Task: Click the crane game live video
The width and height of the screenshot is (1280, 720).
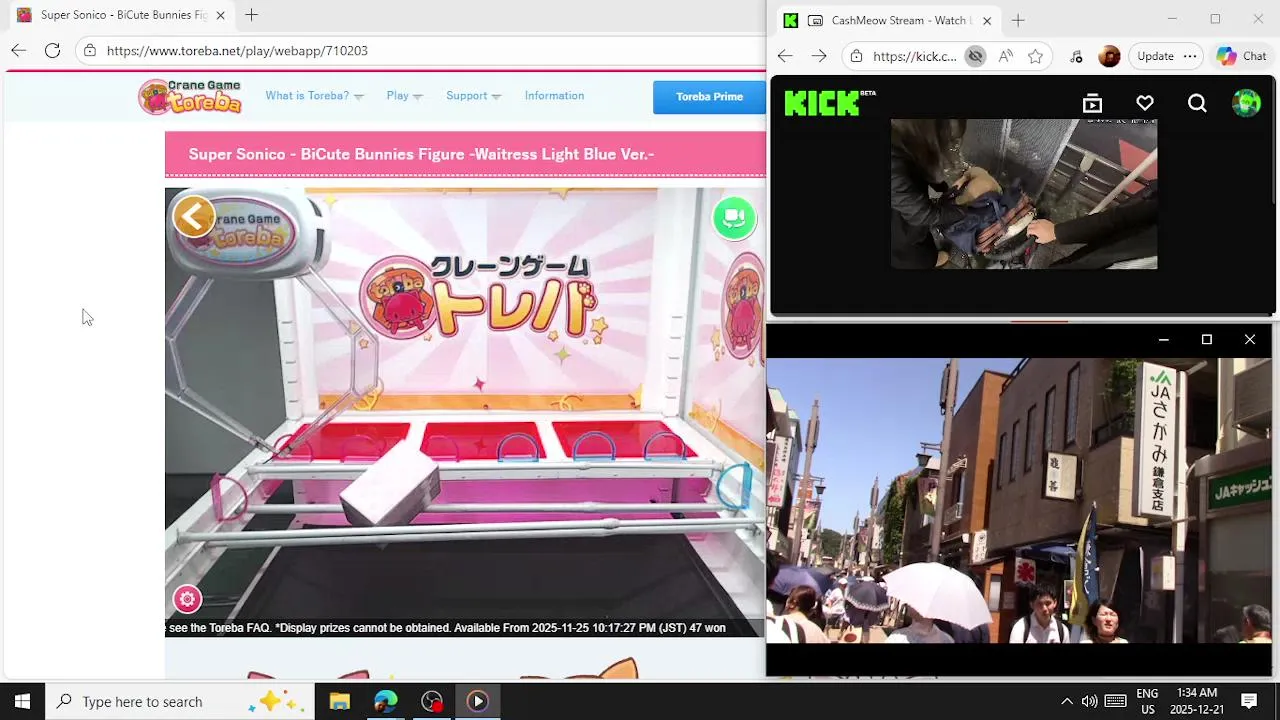Action: coord(465,410)
